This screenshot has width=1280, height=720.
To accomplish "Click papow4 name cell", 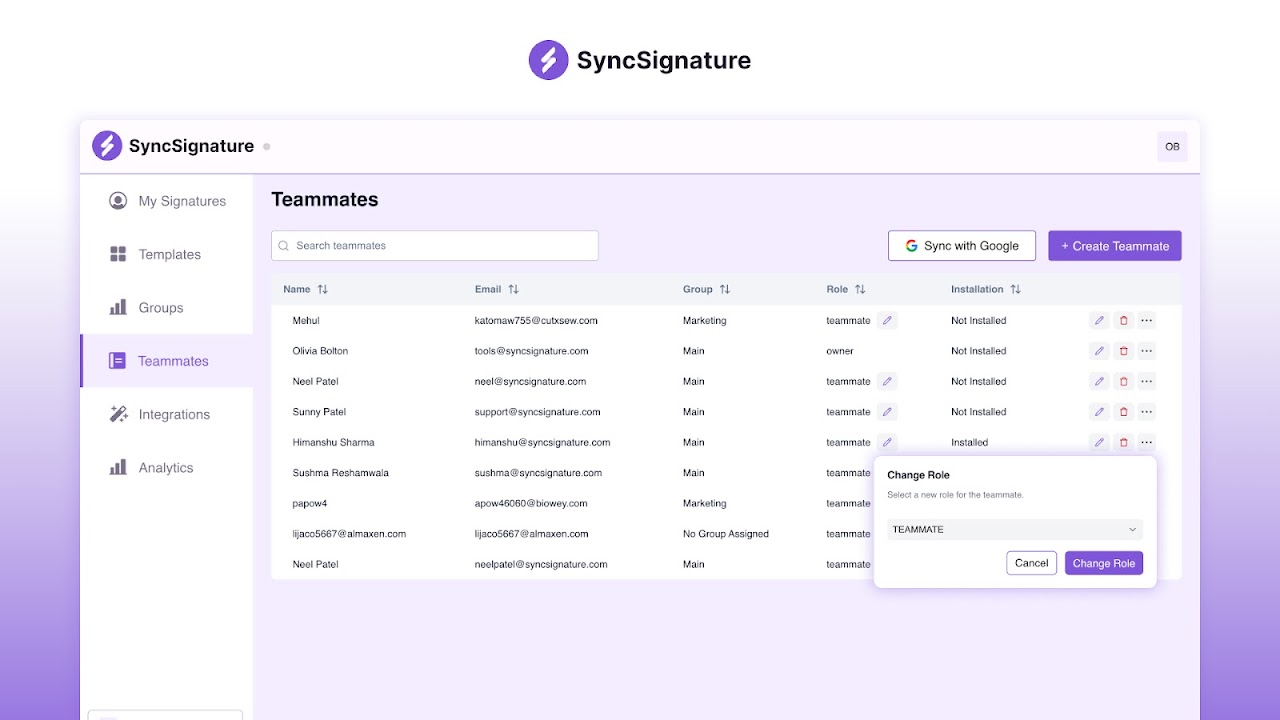I will pos(310,503).
